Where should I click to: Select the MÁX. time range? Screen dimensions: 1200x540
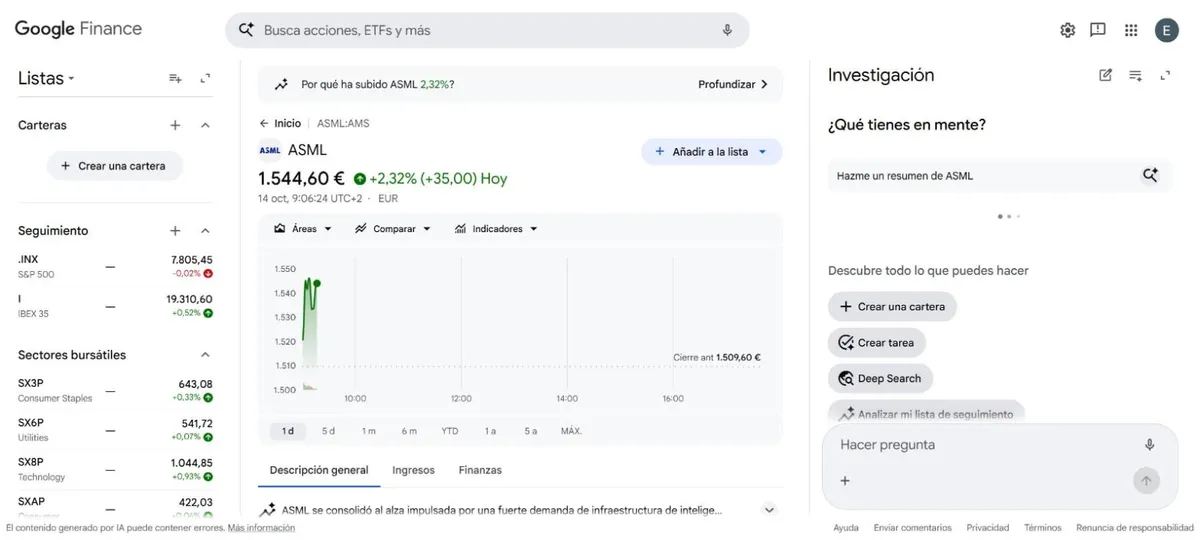[571, 431]
